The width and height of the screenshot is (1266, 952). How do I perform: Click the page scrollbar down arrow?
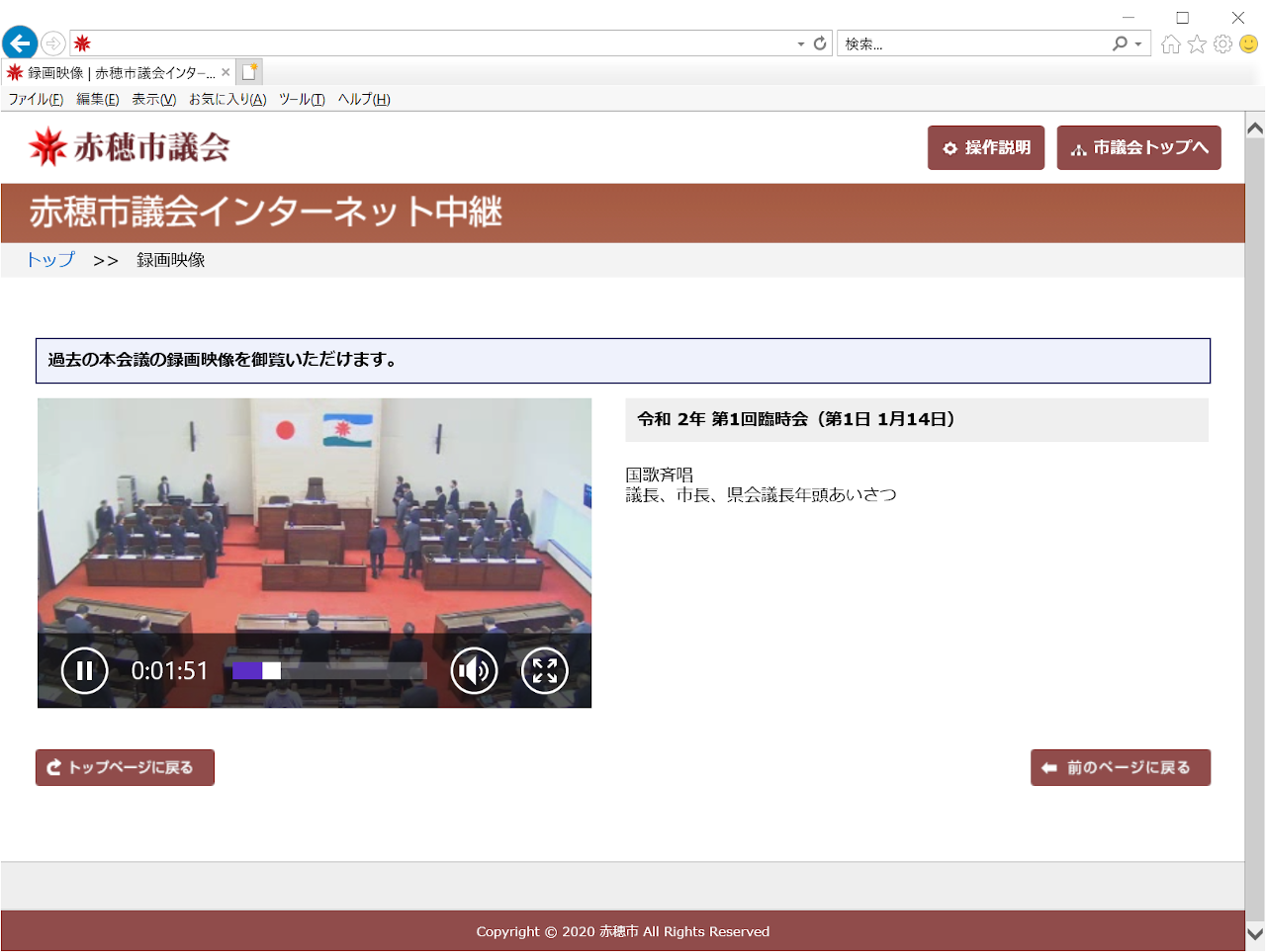coord(1255,933)
